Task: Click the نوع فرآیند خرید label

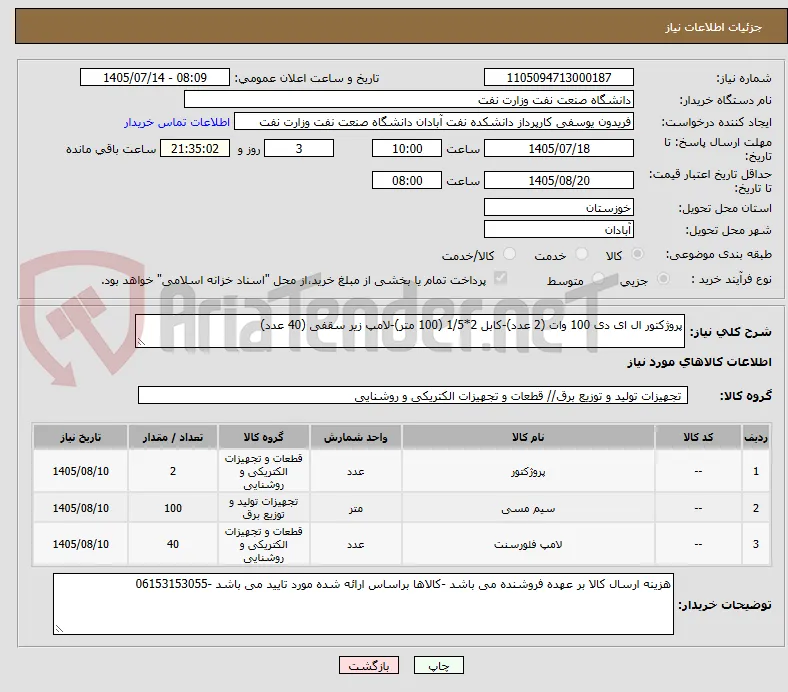Action: coord(732,279)
